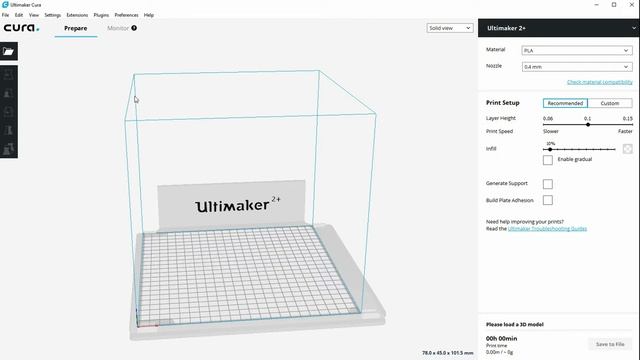Click the 0.15 layer height value
The image size is (640, 360).
pyautogui.click(x=627, y=118)
